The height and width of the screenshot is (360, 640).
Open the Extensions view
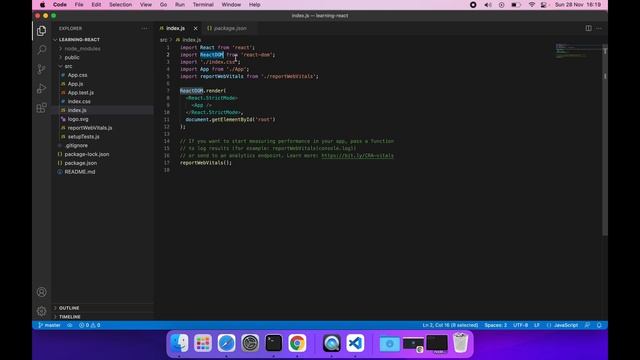[x=41, y=108]
